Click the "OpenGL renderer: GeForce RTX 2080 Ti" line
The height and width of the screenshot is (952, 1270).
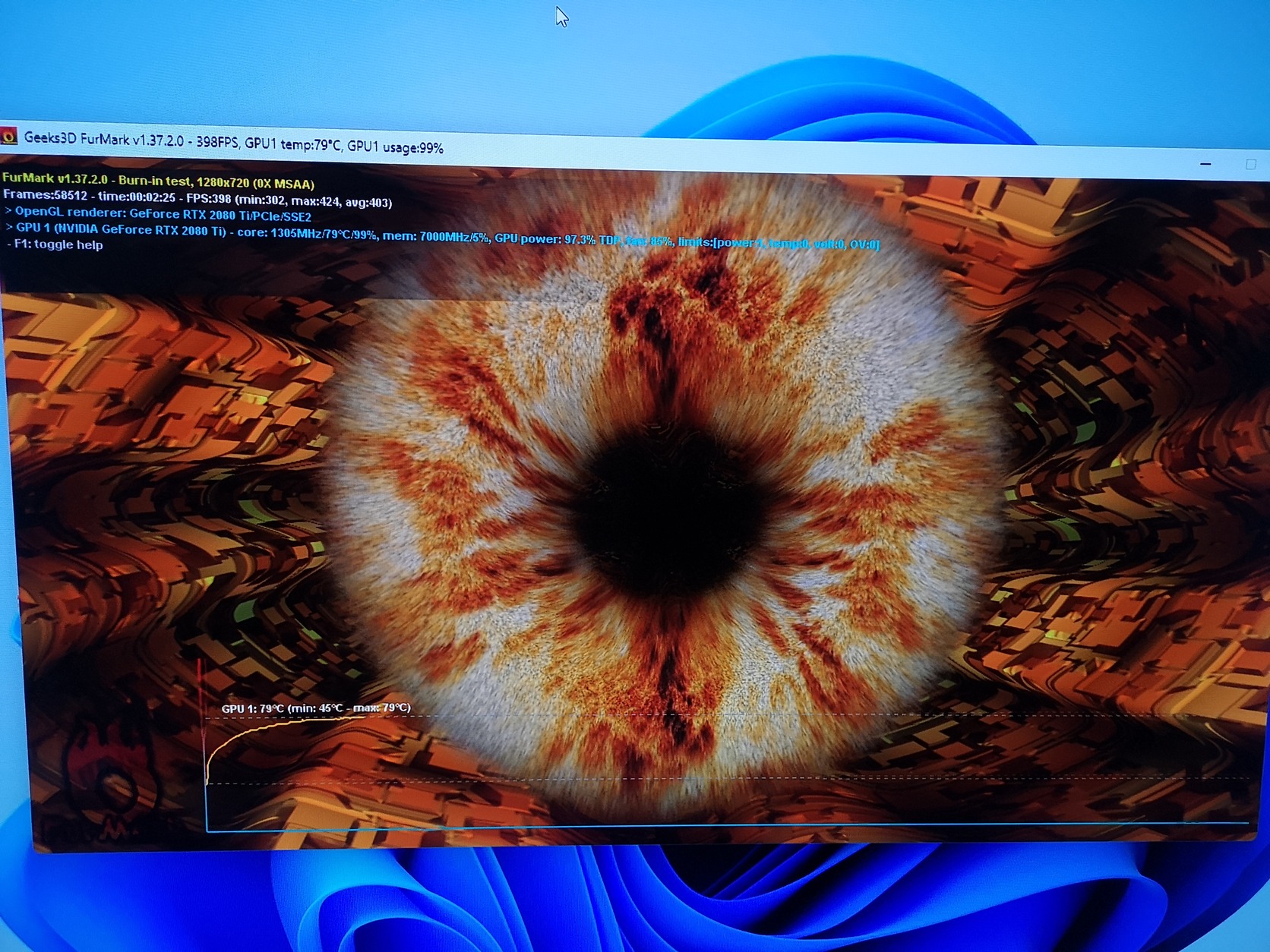tap(158, 214)
